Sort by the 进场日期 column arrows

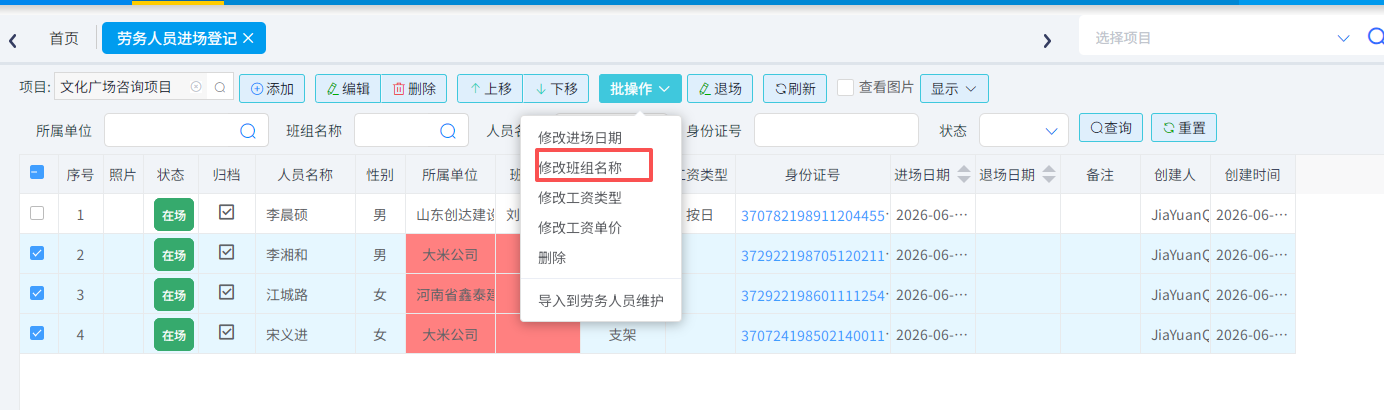(x=964, y=175)
